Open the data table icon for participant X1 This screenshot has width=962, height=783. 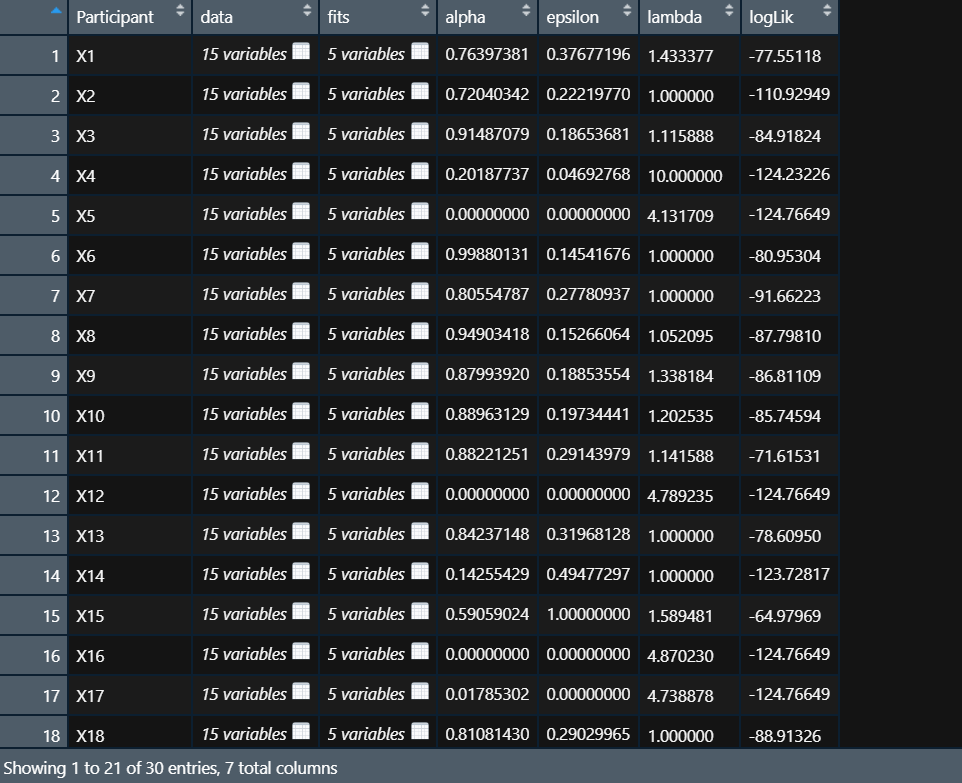[x=301, y=51]
